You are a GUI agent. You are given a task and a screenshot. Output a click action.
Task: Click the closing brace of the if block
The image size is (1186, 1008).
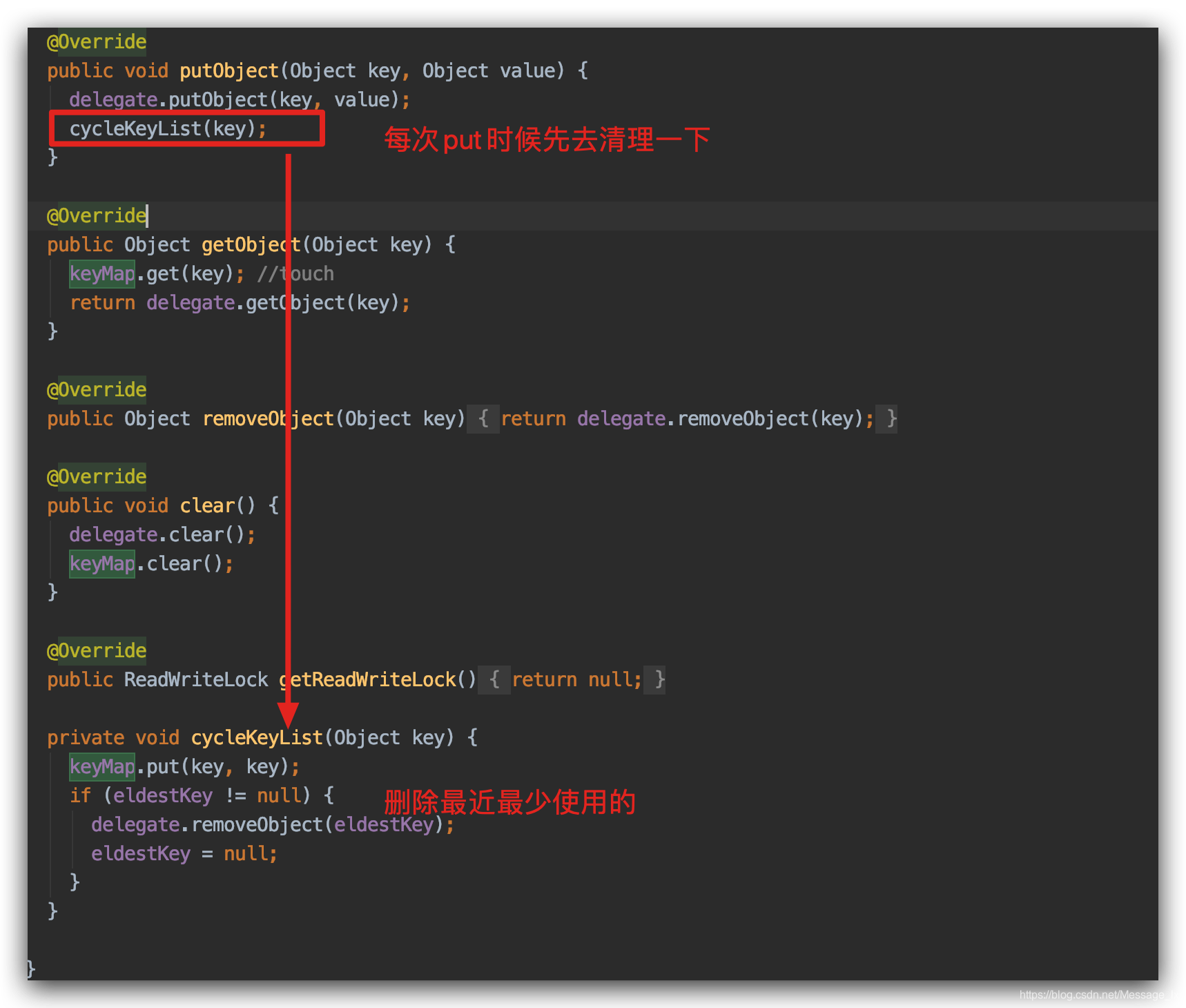coord(75,883)
